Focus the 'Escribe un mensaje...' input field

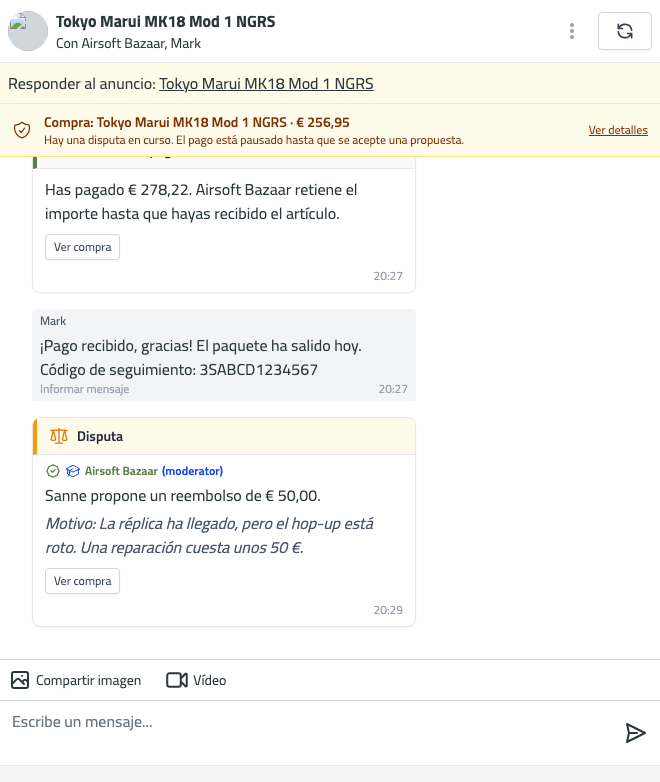click(309, 733)
